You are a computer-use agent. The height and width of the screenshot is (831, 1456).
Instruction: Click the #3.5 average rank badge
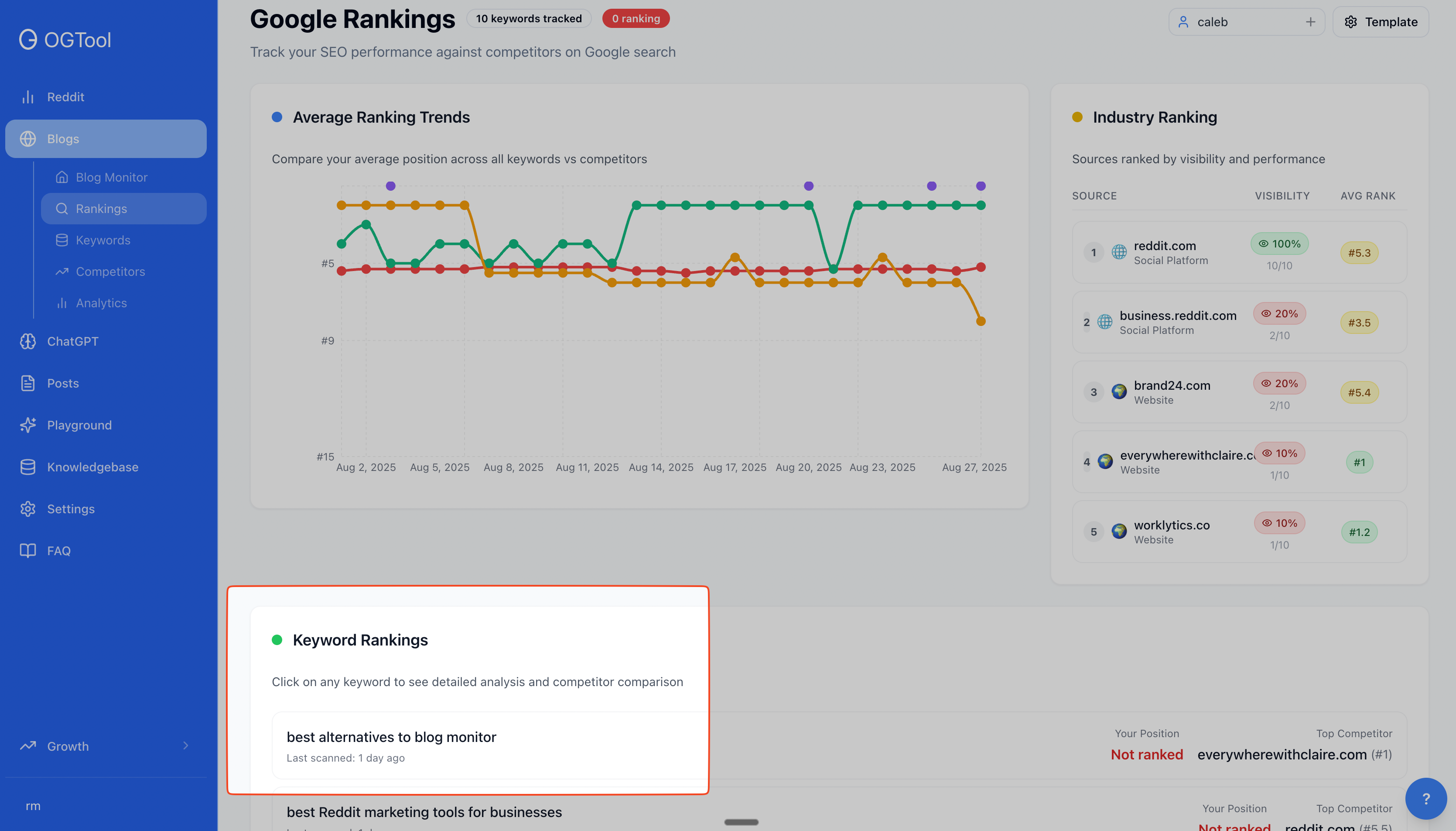(x=1359, y=323)
